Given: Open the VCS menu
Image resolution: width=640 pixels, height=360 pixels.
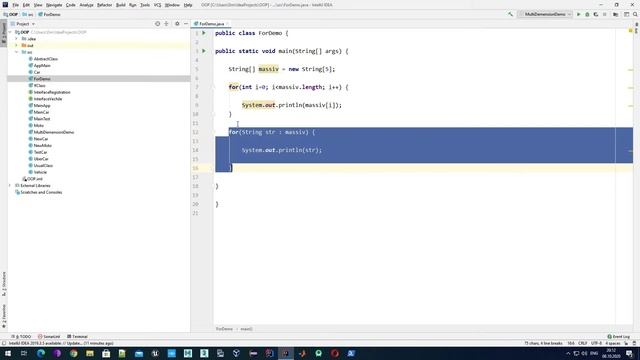Looking at the screenshot, I should 158,5.
